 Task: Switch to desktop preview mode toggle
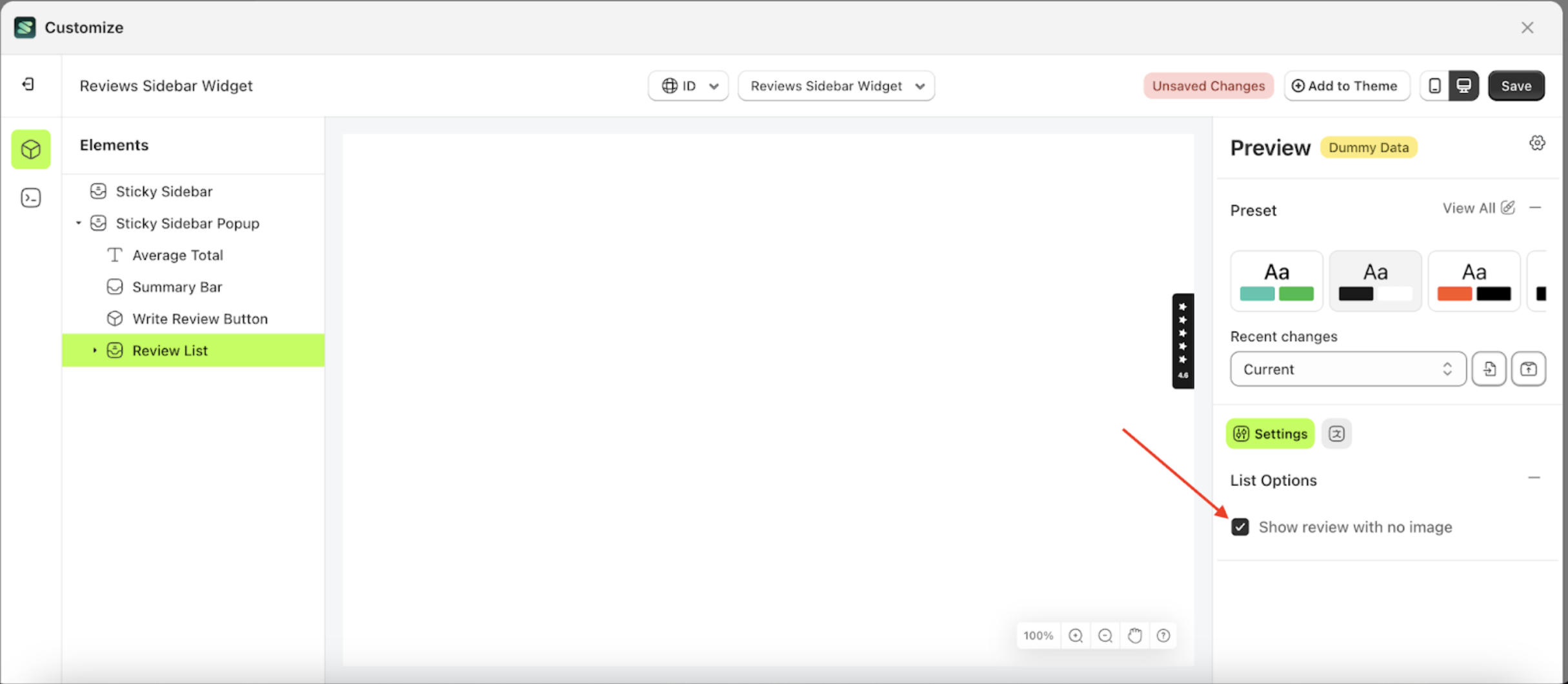1463,85
